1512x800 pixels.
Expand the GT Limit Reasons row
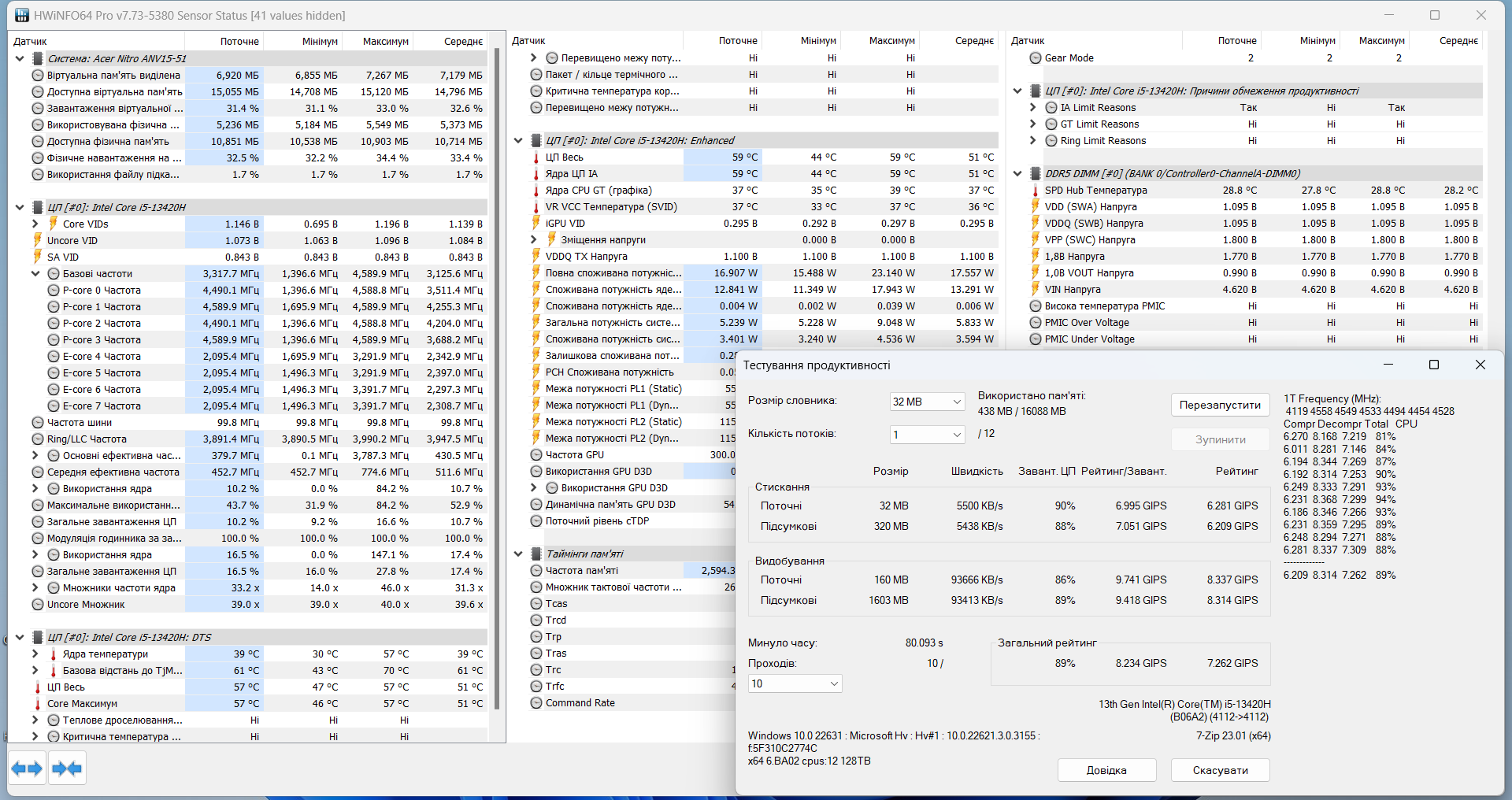[1033, 124]
